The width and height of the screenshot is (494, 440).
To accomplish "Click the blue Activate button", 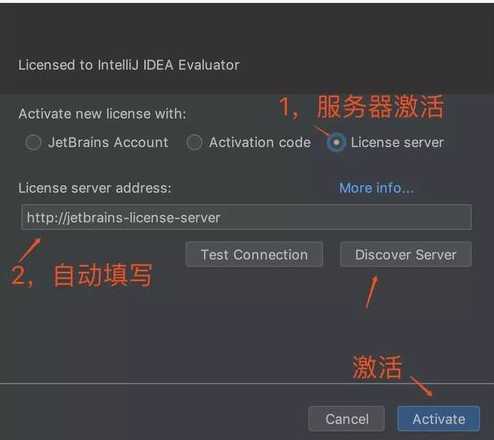I will (439, 419).
